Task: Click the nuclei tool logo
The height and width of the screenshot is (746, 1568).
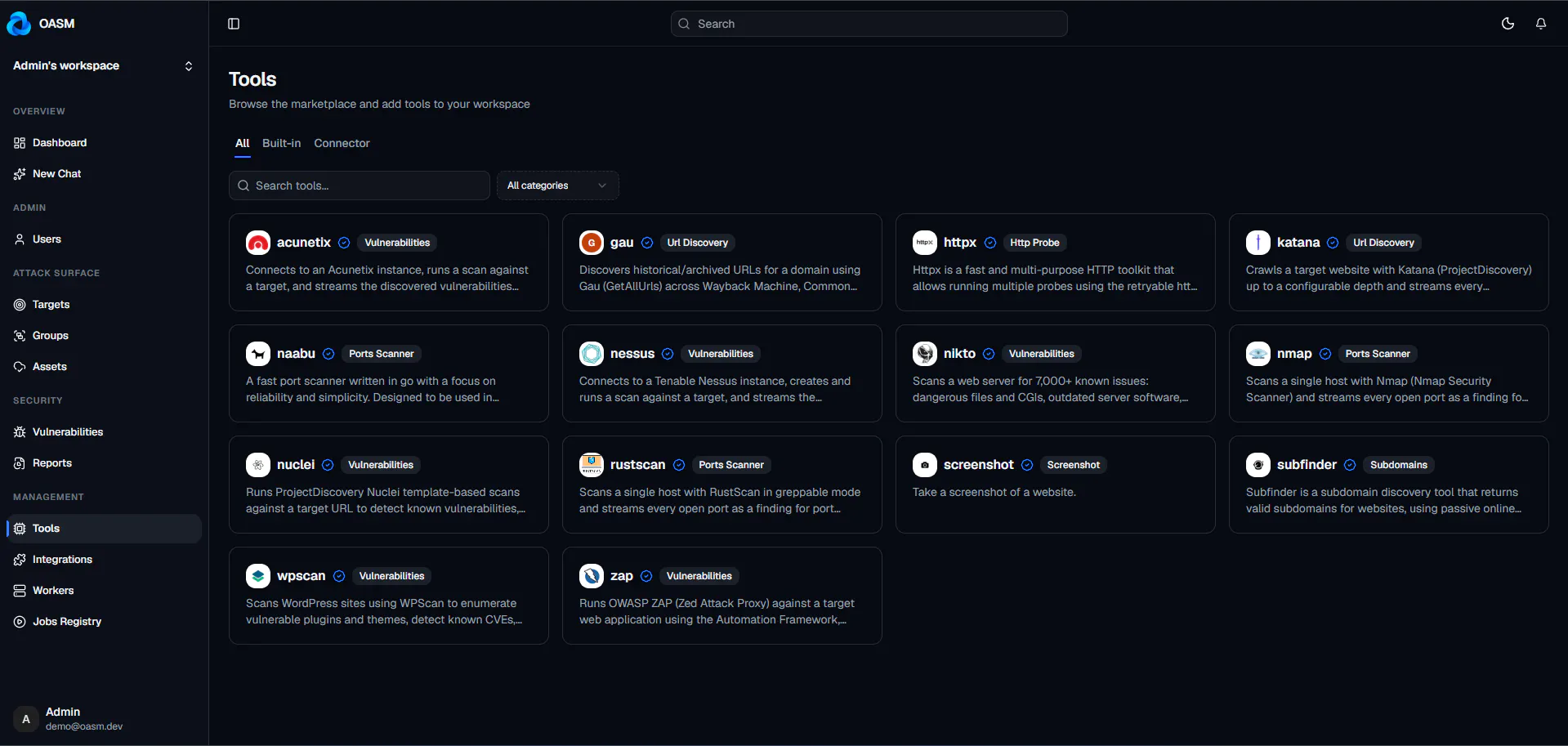Action: click(x=258, y=465)
